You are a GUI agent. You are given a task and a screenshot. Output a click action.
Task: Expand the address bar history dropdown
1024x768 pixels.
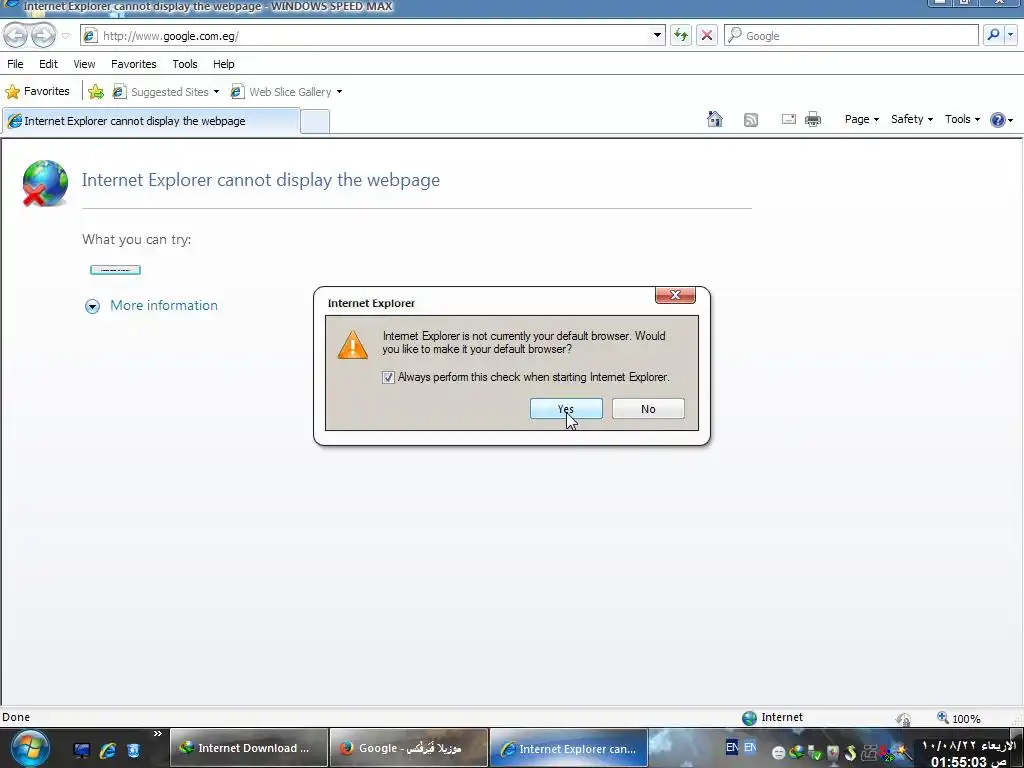tap(657, 35)
